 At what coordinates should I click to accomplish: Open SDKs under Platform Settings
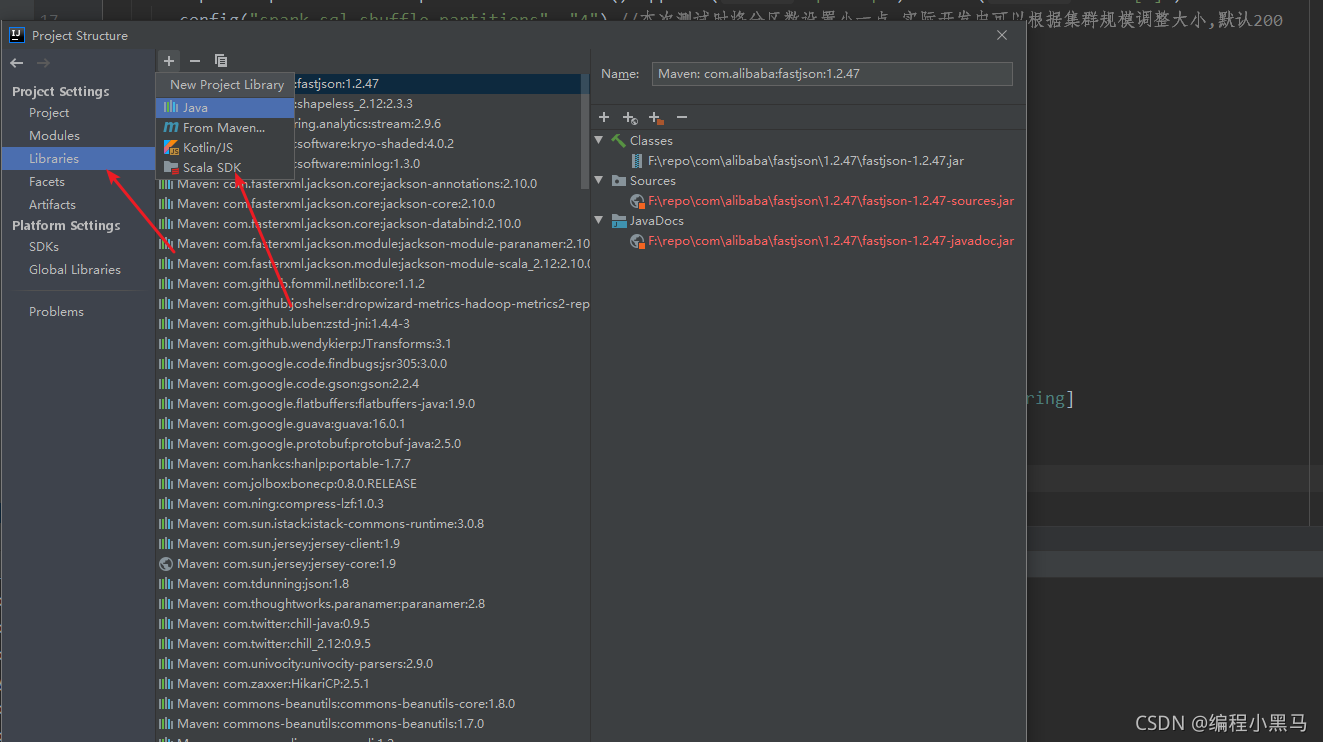click(44, 246)
